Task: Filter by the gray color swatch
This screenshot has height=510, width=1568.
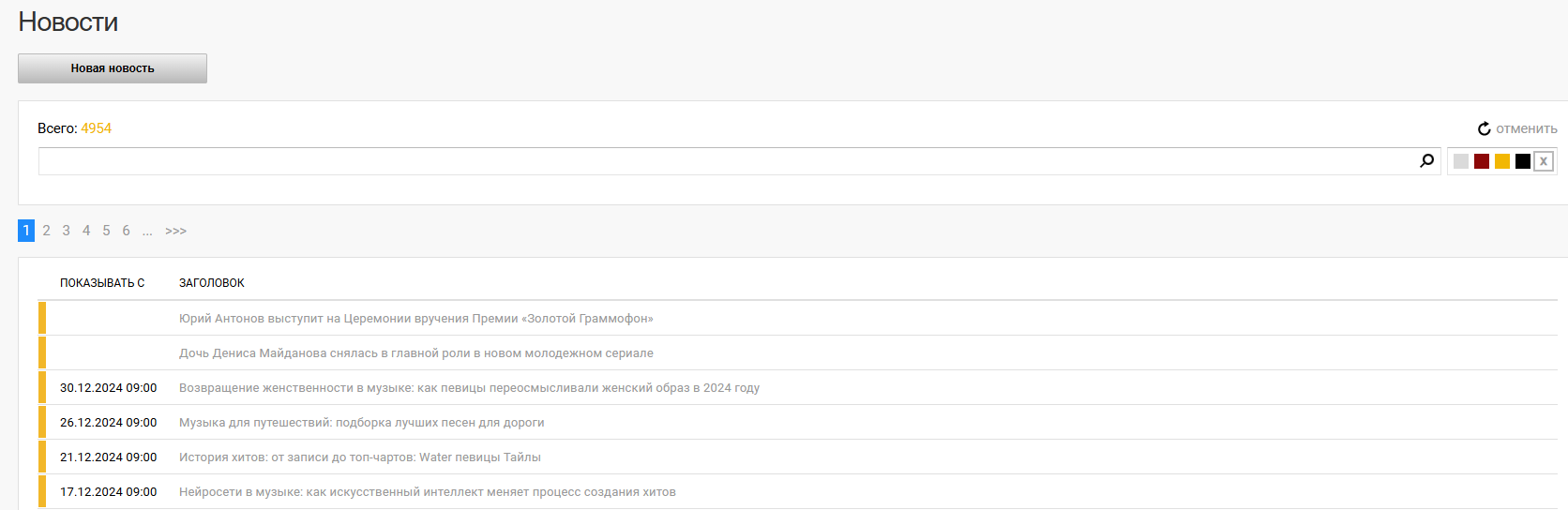Action: pos(1461,161)
